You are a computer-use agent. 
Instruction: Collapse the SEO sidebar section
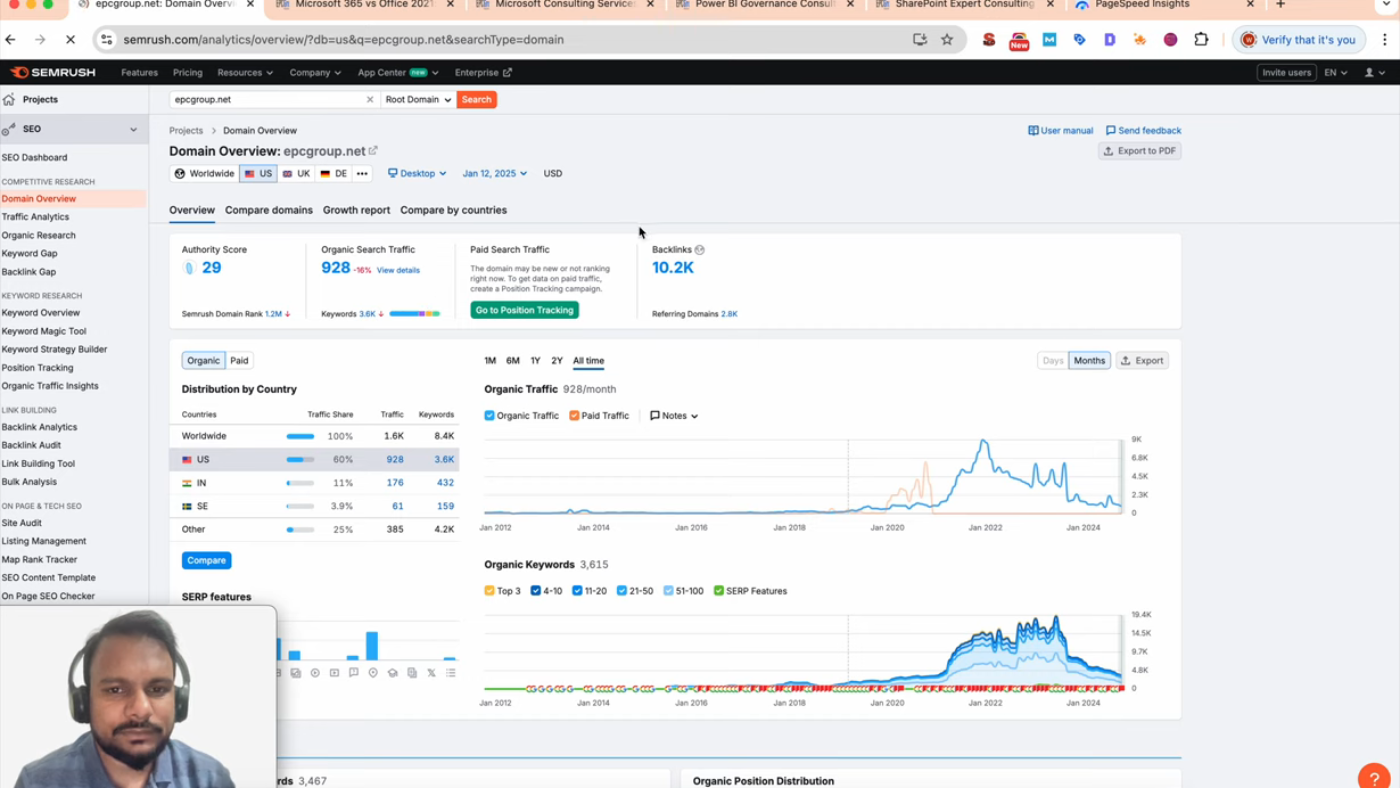pyautogui.click(x=133, y=129)
